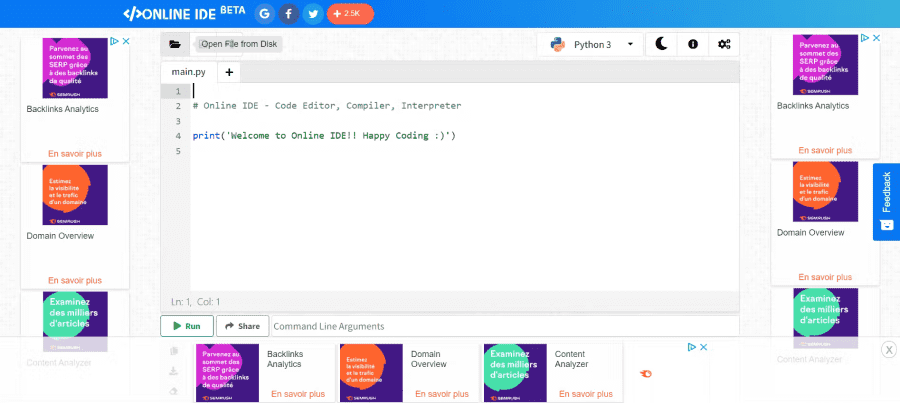Open the left Examinez des milliers d'articles ad thumbnail
900x403 pixels.
click(x=75, y=321)
